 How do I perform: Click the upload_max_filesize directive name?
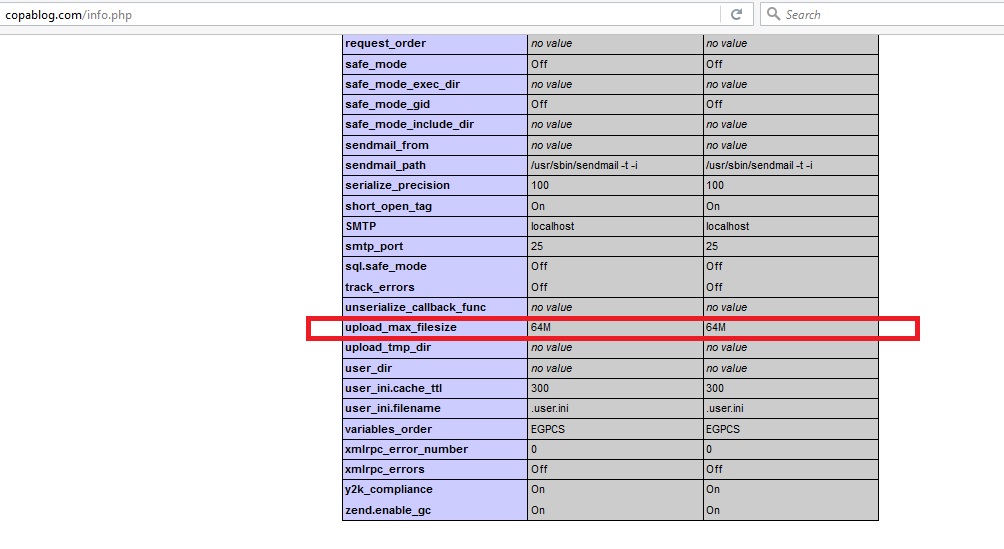coord(401,327)
